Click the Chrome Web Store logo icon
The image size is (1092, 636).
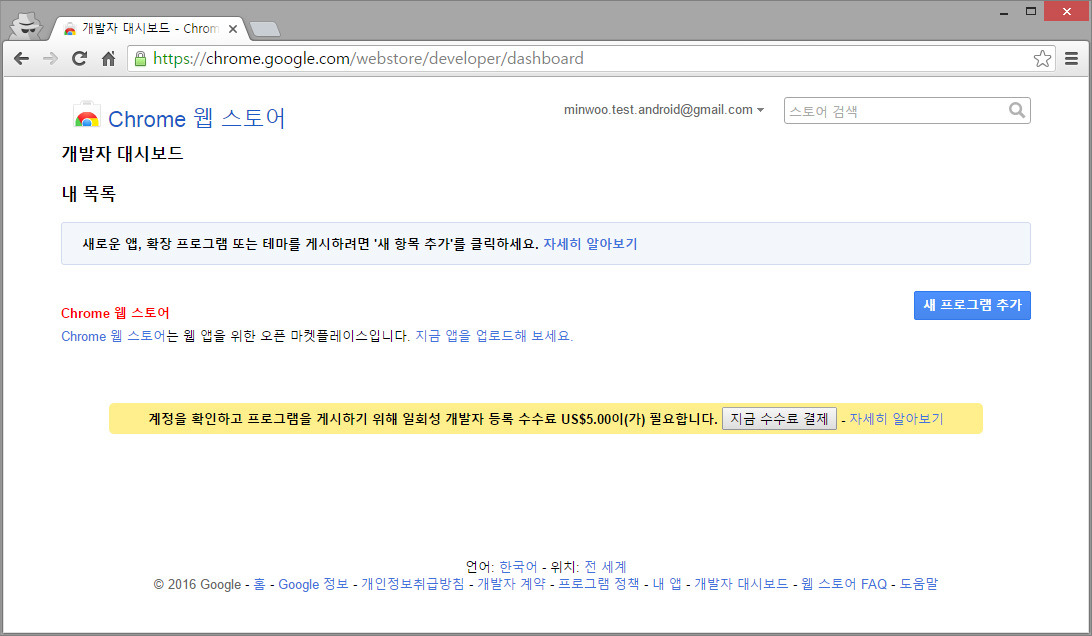[x=87, y=116]
